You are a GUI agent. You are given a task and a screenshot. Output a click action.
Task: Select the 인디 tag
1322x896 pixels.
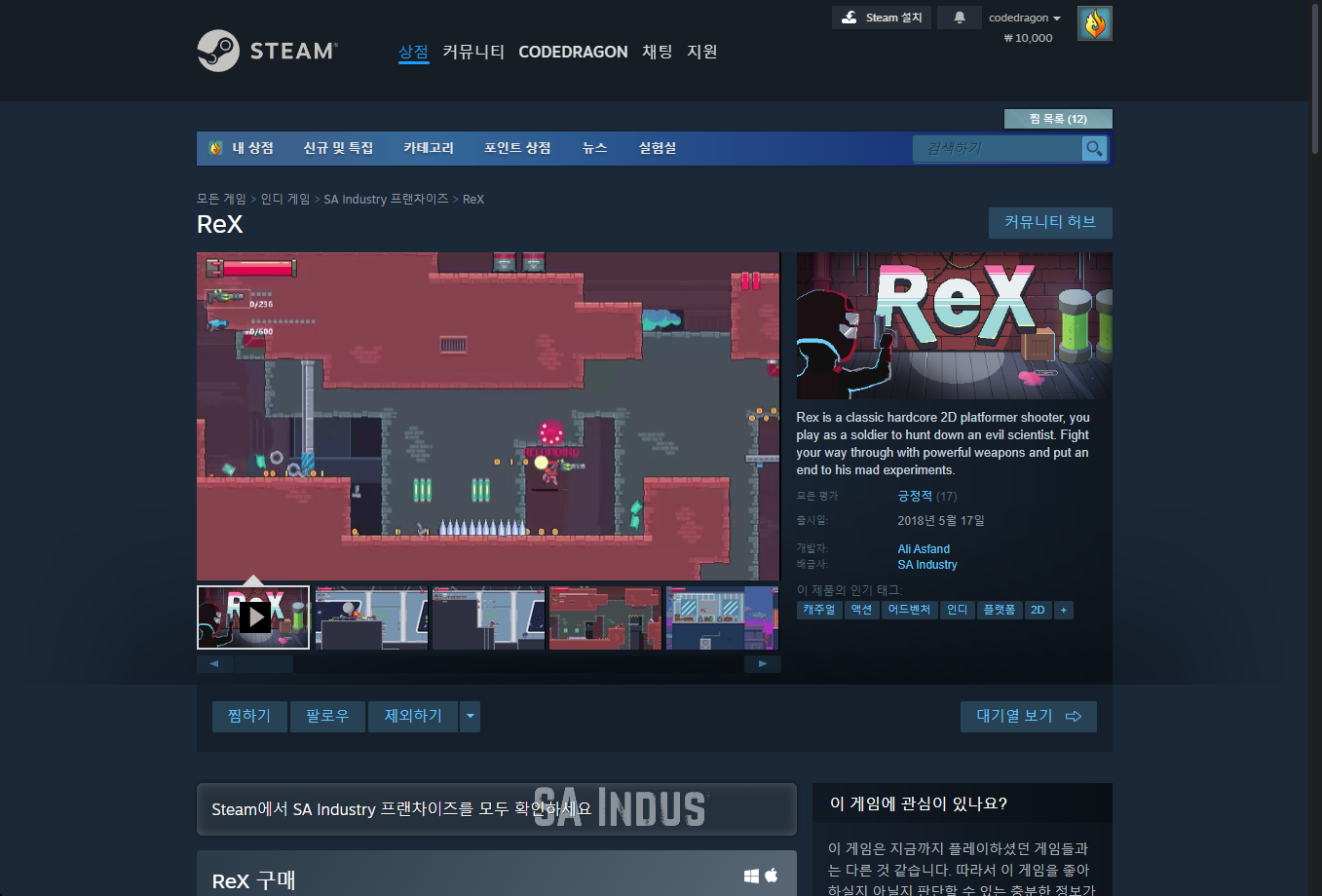(x=958, y=610)
